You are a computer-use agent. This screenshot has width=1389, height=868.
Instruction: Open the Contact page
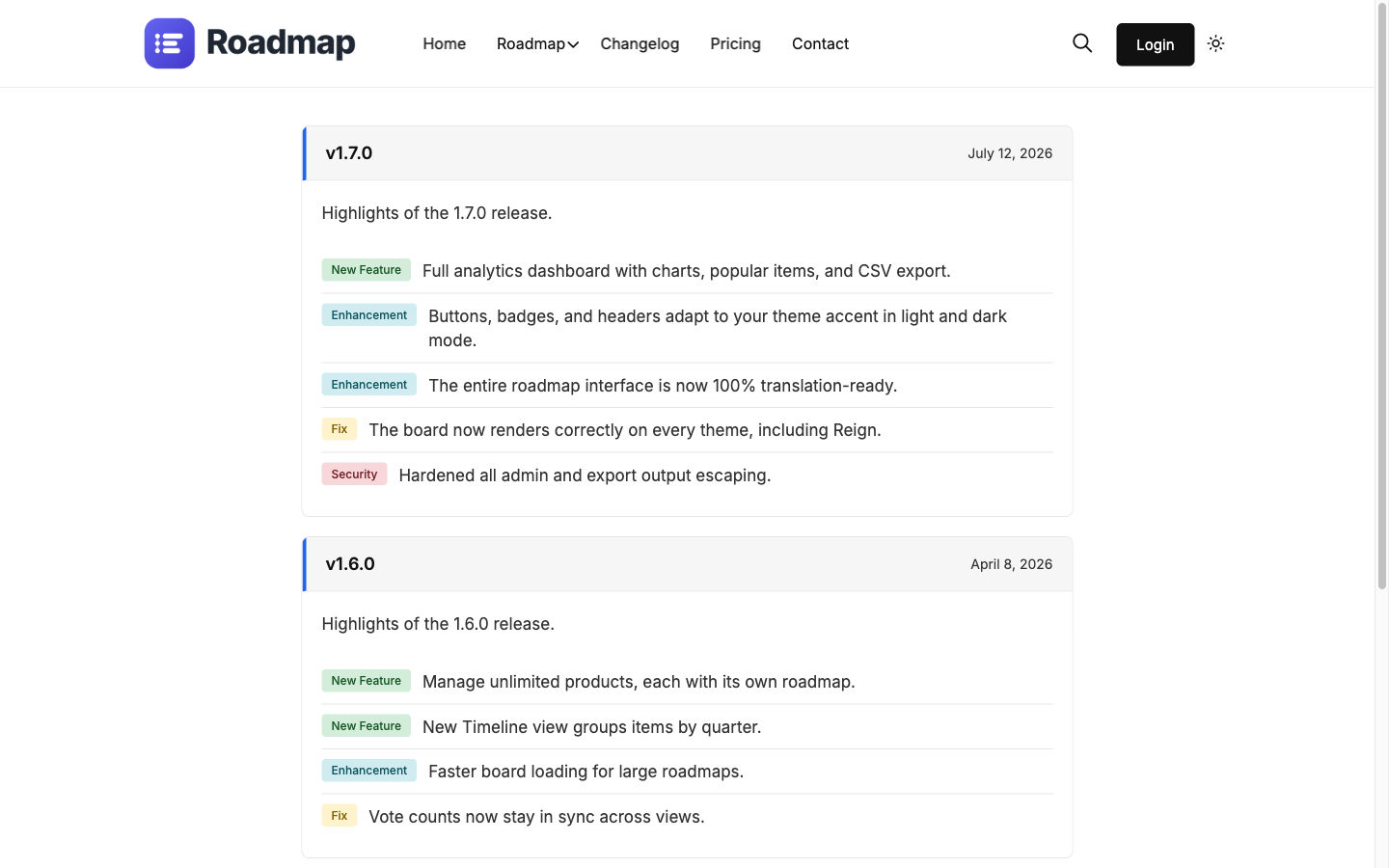pyautogui.click(x=820, y=43)
